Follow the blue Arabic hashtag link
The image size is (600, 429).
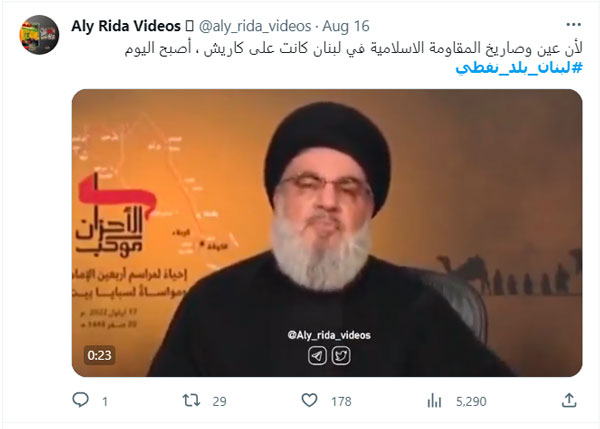(519, 68)
